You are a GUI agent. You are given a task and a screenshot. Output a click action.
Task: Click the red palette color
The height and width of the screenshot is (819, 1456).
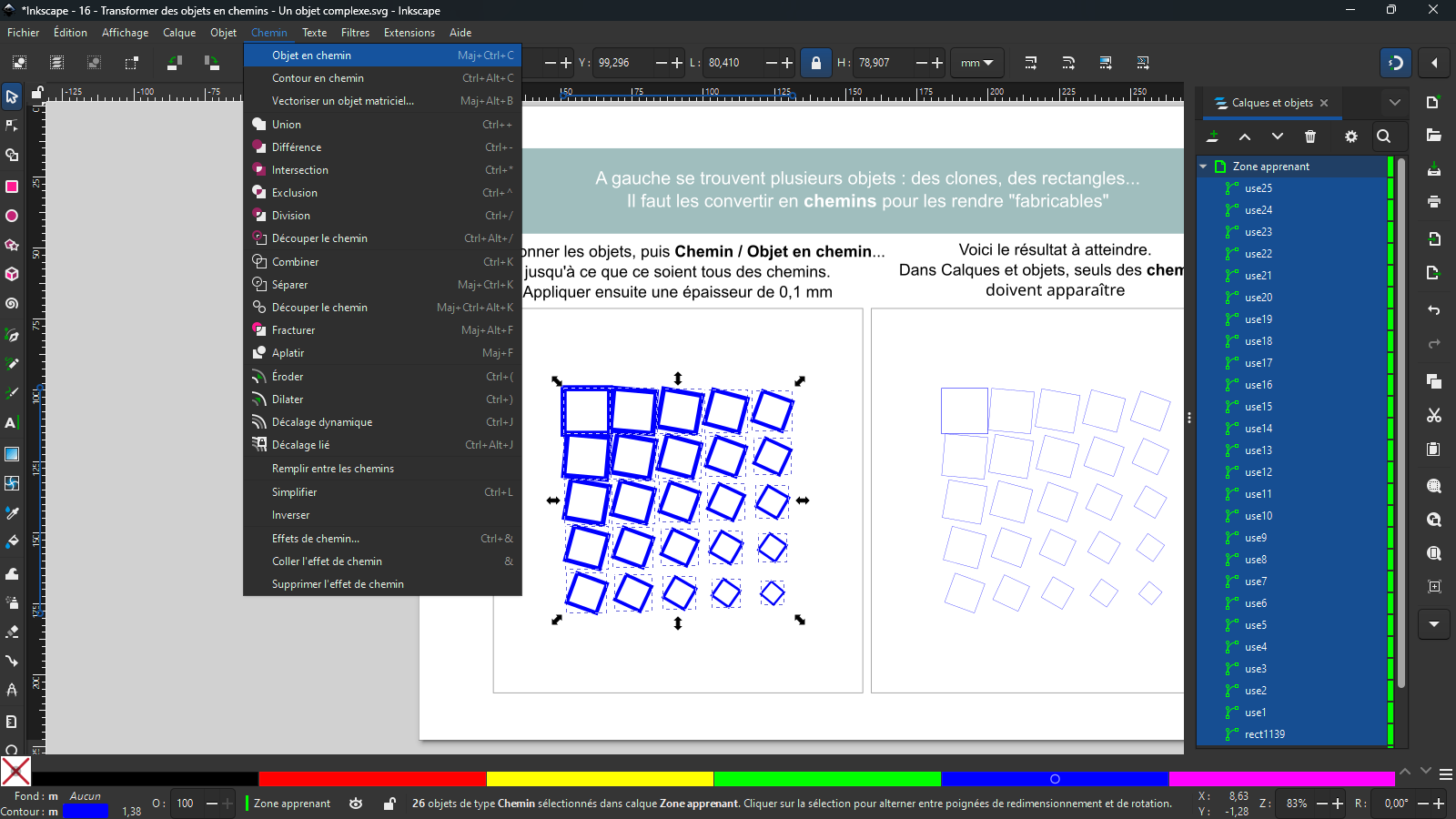pos(371,779)
